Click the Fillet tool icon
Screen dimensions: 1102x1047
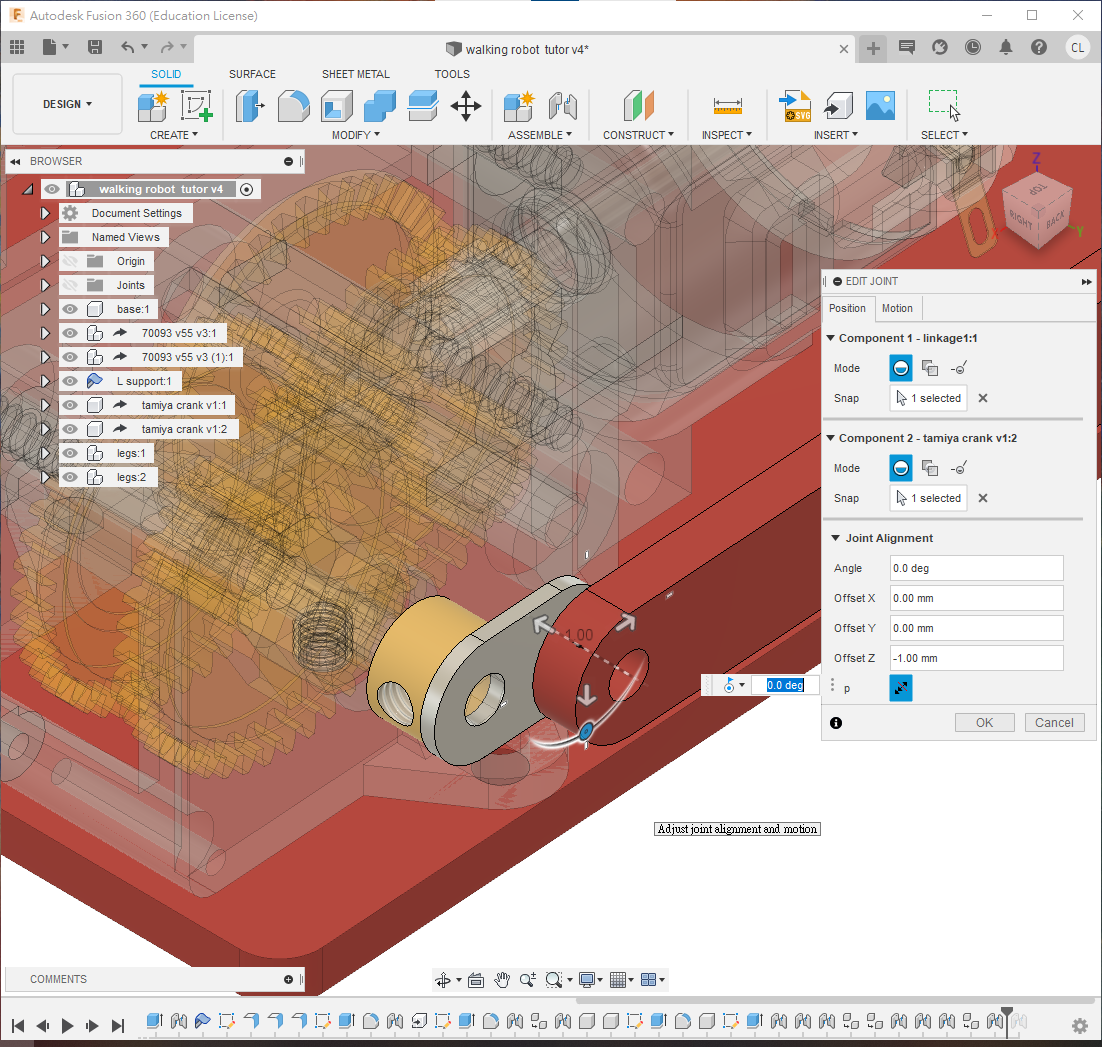[x=293, y=105]
